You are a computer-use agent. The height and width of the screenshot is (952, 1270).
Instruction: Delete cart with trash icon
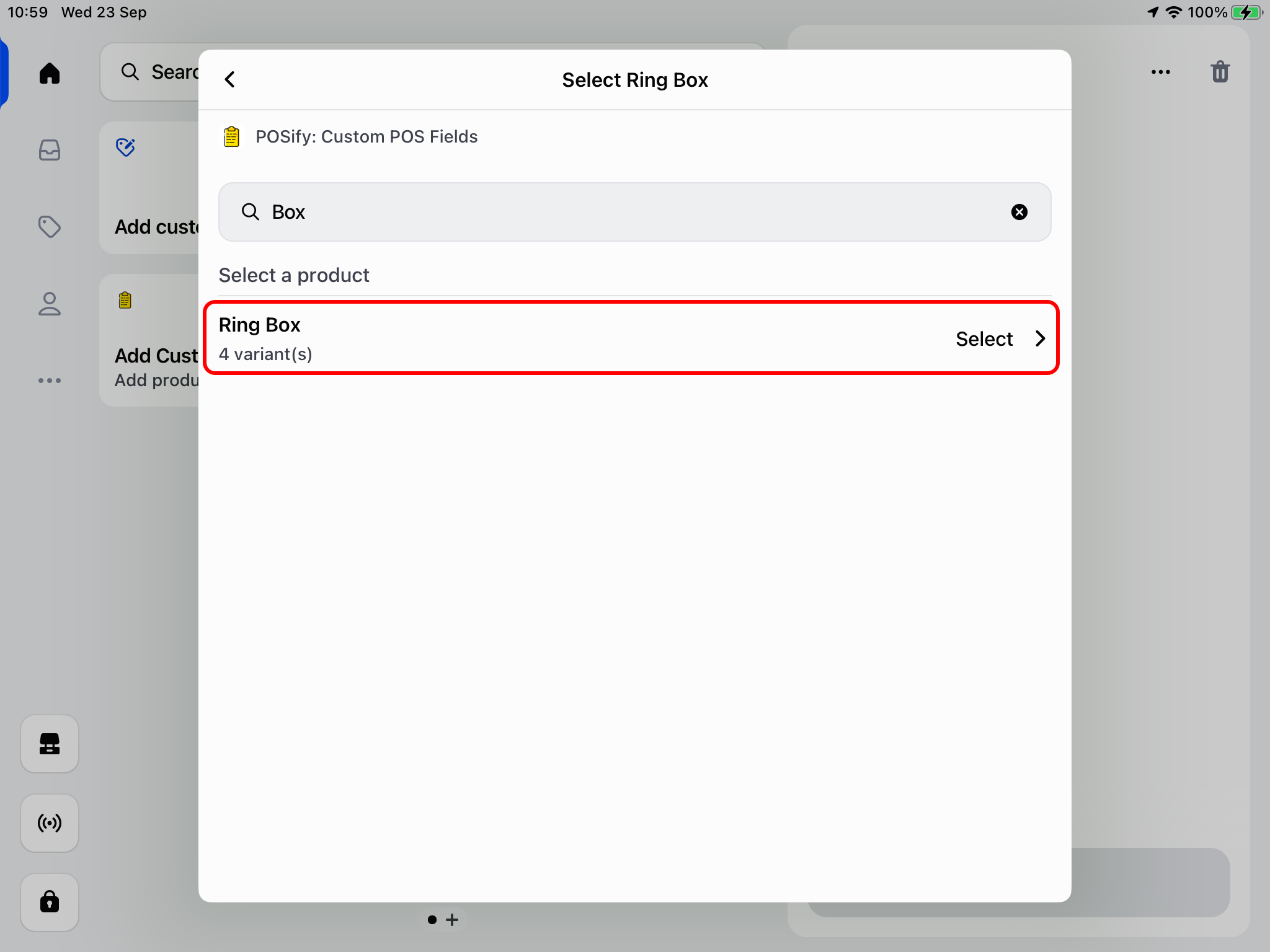[1220, 72]
